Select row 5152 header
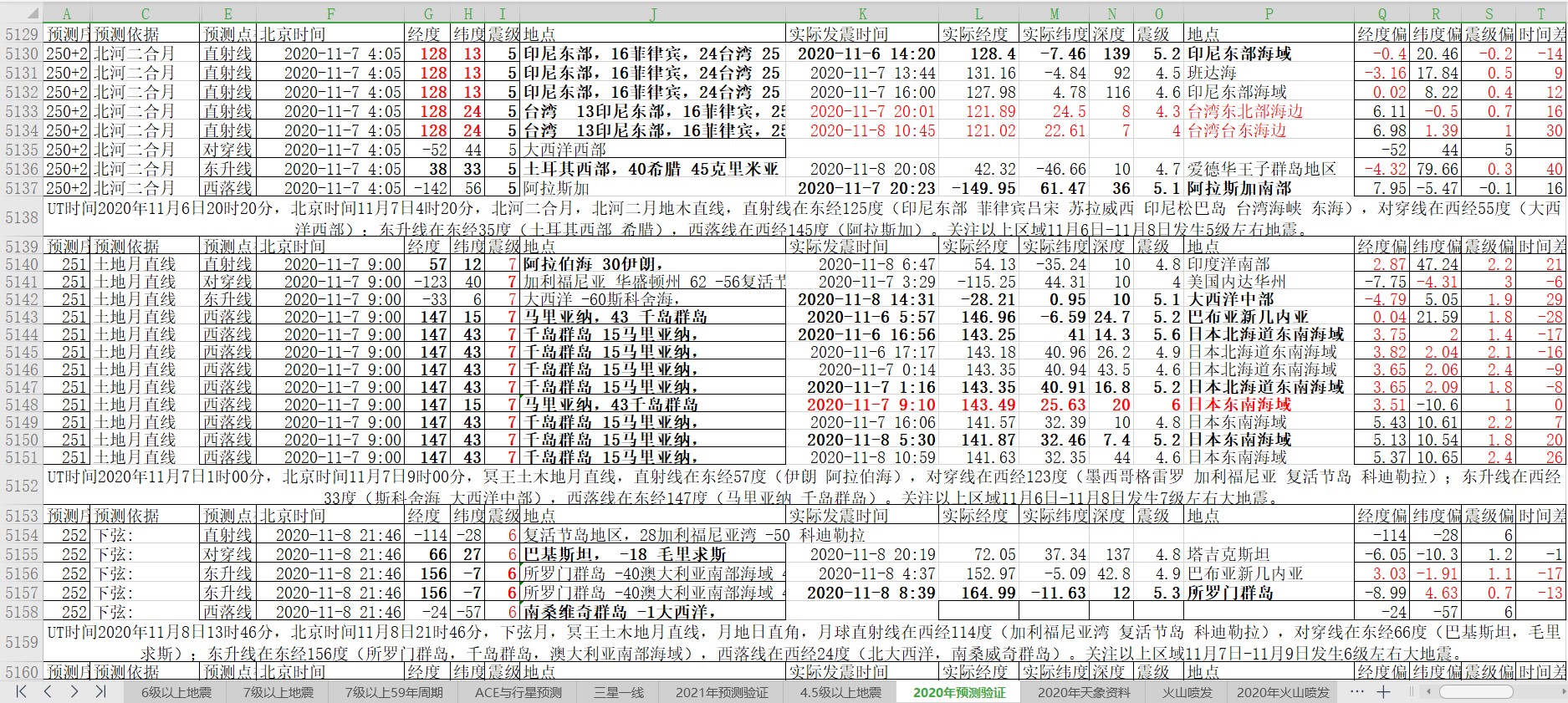This screenshot has width=1568, height=703. click(22, 486)
